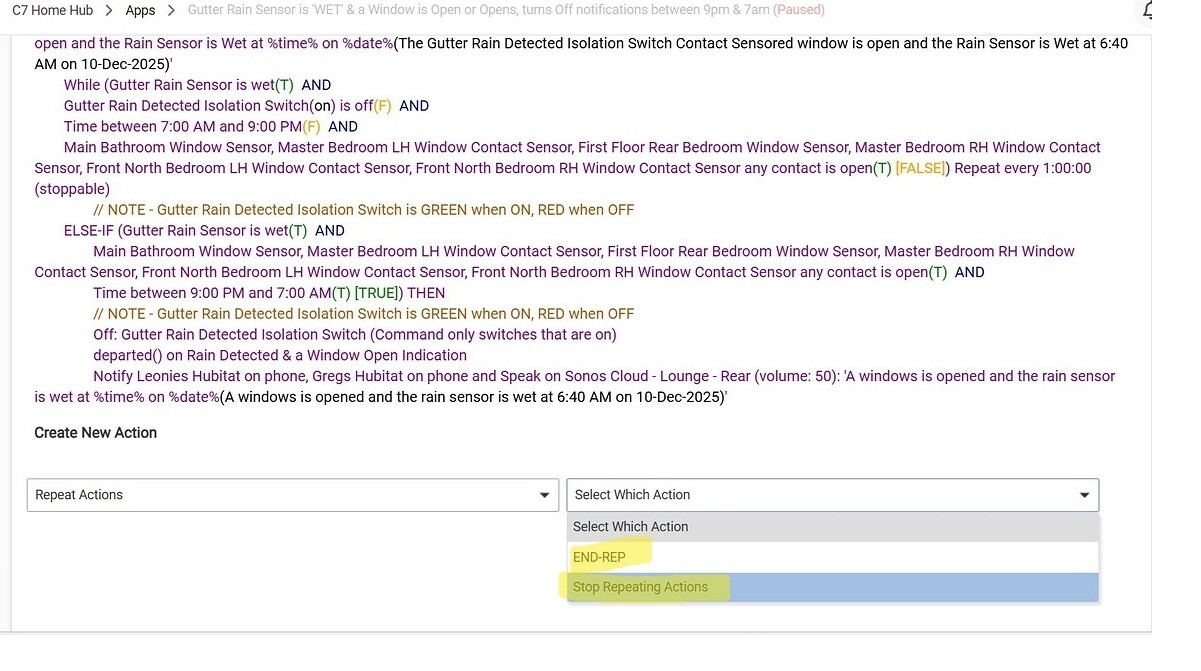Choose END-REP from the action list
This screenshot has width=1201, height=671.
599,557
